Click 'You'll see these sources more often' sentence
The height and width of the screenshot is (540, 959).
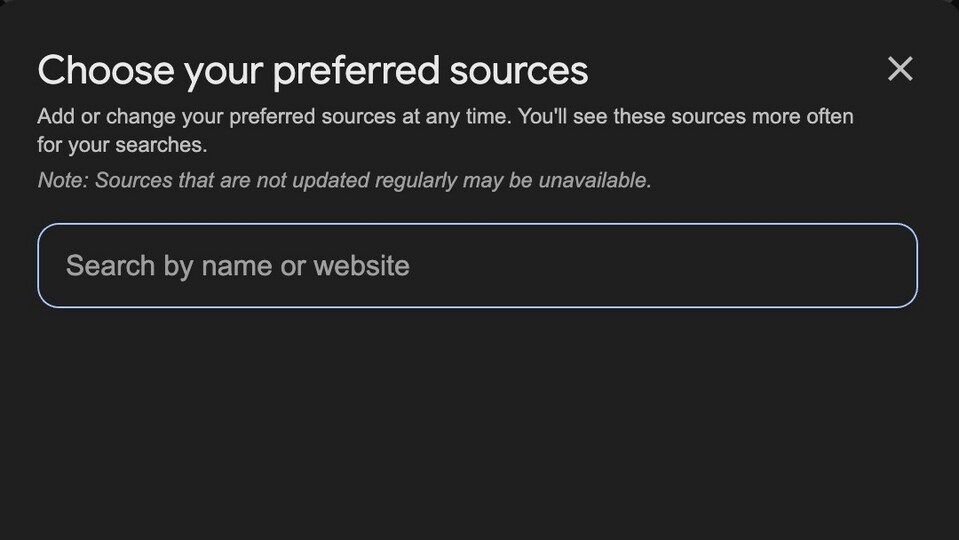click(686, 116)
